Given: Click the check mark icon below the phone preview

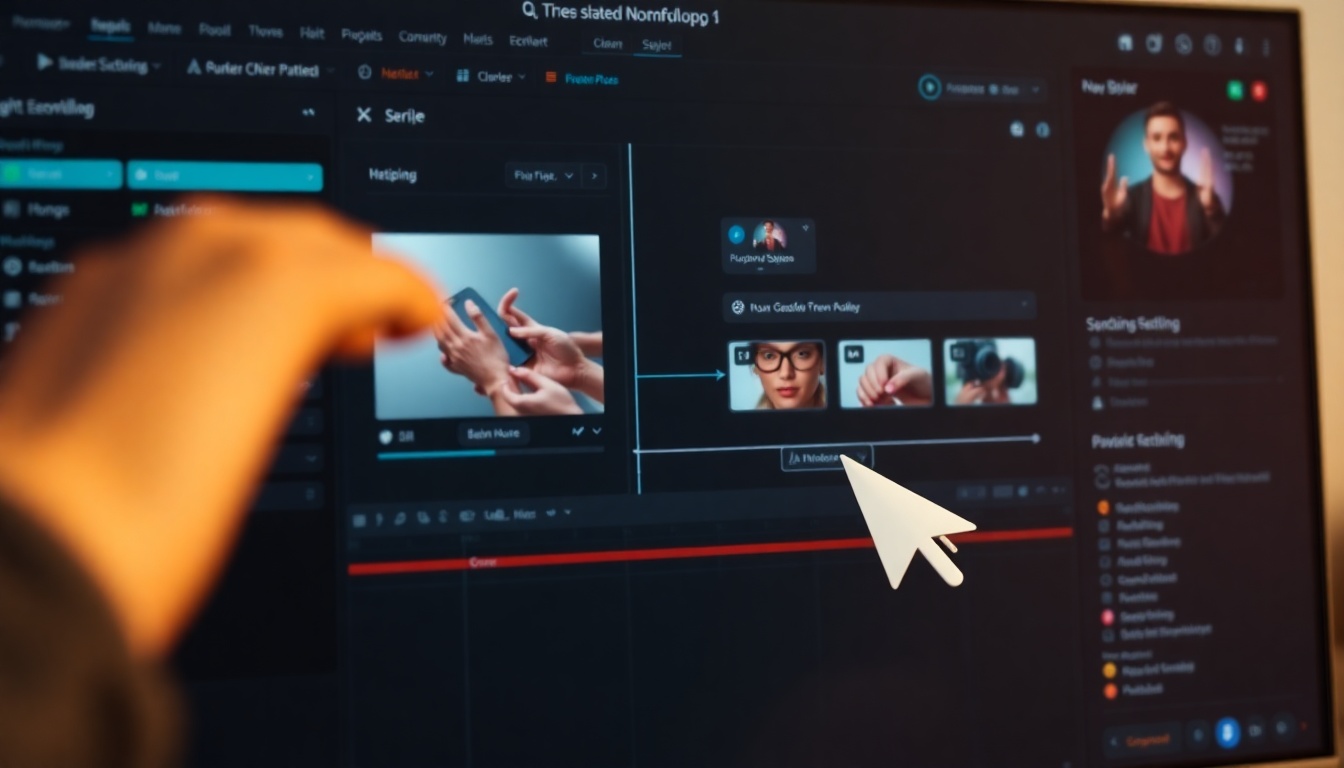Looking at the screenshot, I should click(x=577, y=432).
